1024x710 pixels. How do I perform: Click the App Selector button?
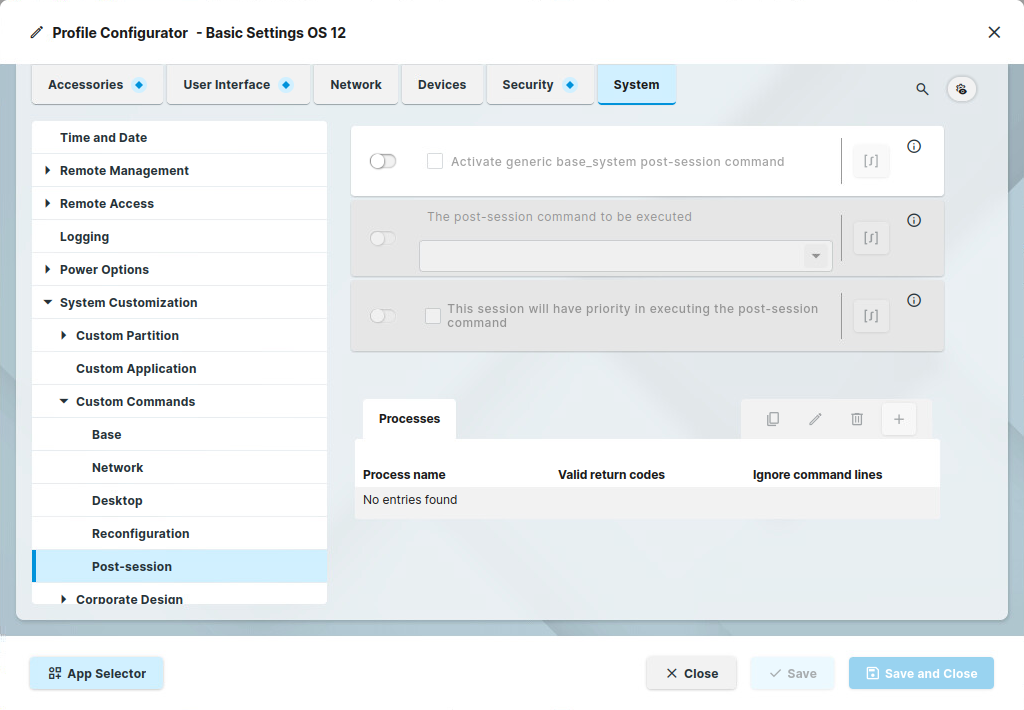tap(96, 674)
